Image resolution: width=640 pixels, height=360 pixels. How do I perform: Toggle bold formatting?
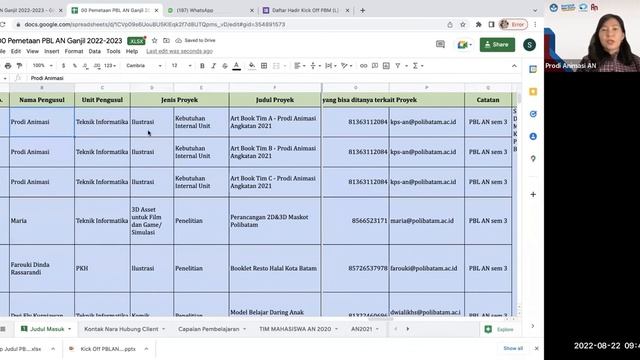click(202, 66)
